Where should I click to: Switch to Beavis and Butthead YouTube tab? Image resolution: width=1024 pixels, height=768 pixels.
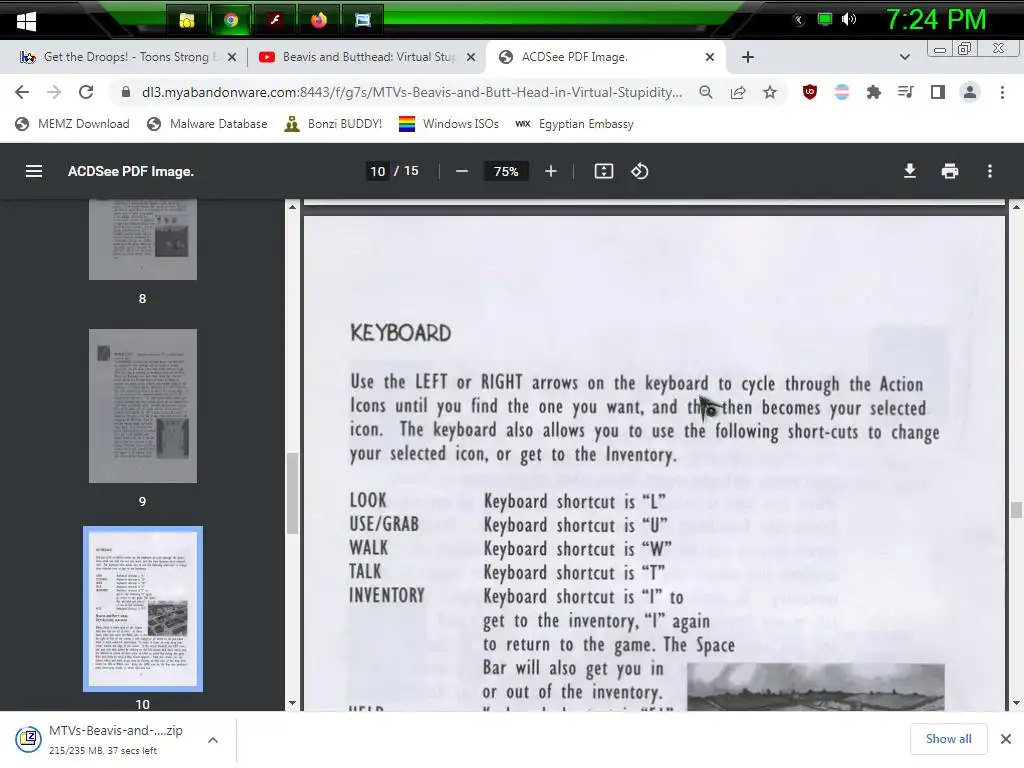pos(368,57)
